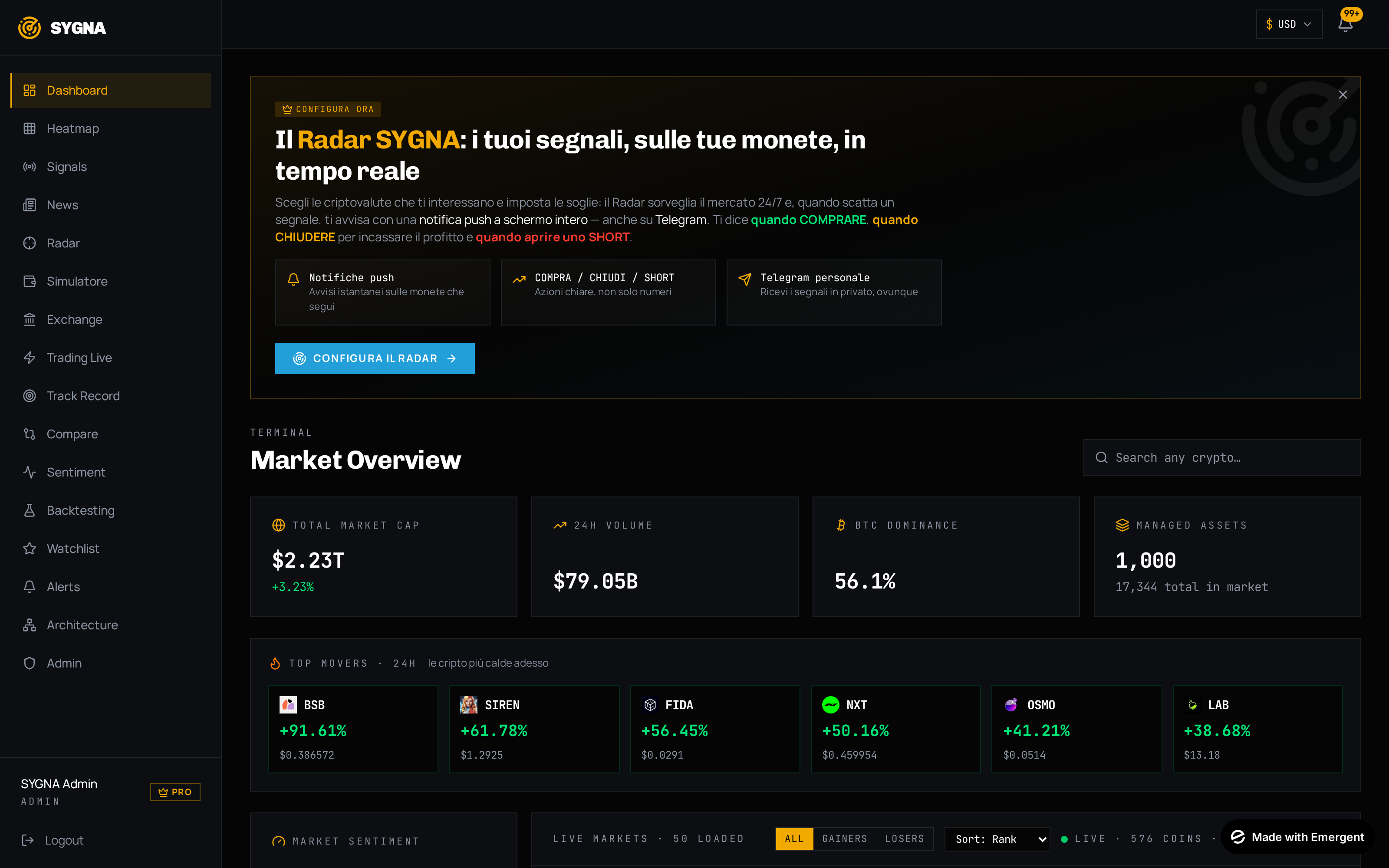The image size is (1389, 868).
Task: Switch to the LOSERS filter tab
Action: coord(905,839)
